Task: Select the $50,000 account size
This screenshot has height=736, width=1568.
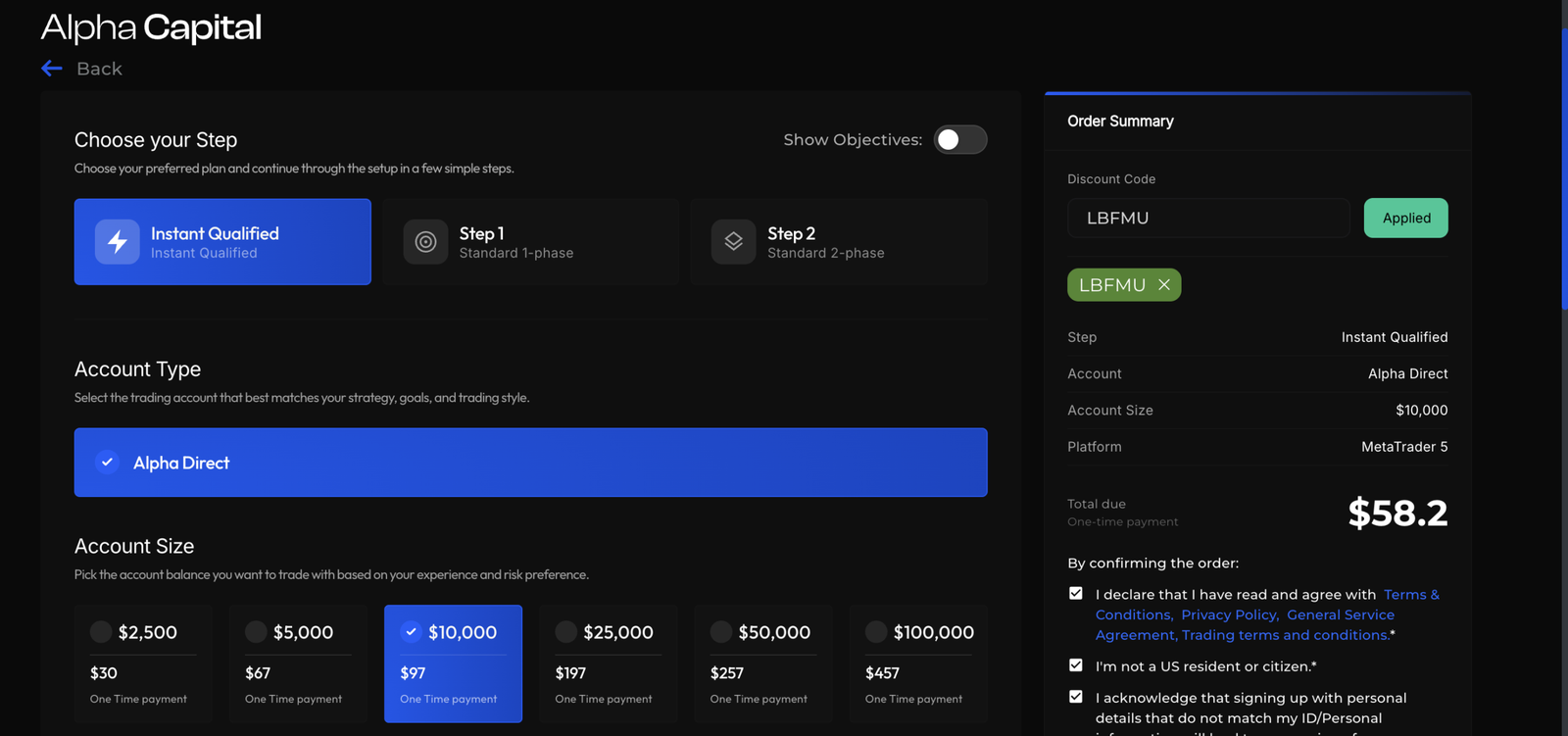Action: (x=763, y=663)
